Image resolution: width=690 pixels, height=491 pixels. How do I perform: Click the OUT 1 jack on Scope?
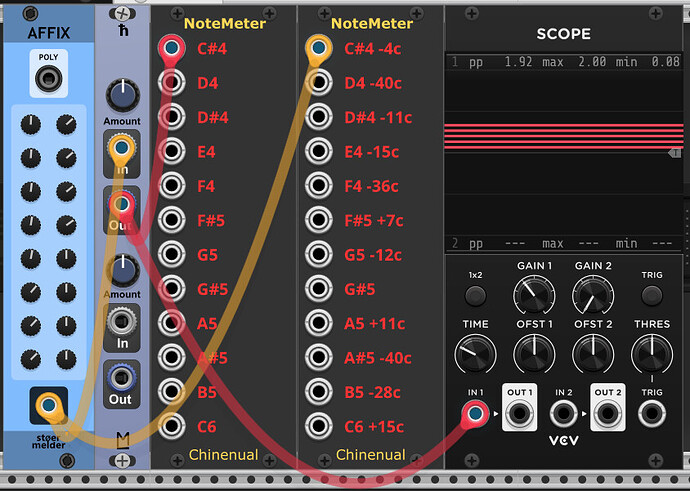coord(519,414)
